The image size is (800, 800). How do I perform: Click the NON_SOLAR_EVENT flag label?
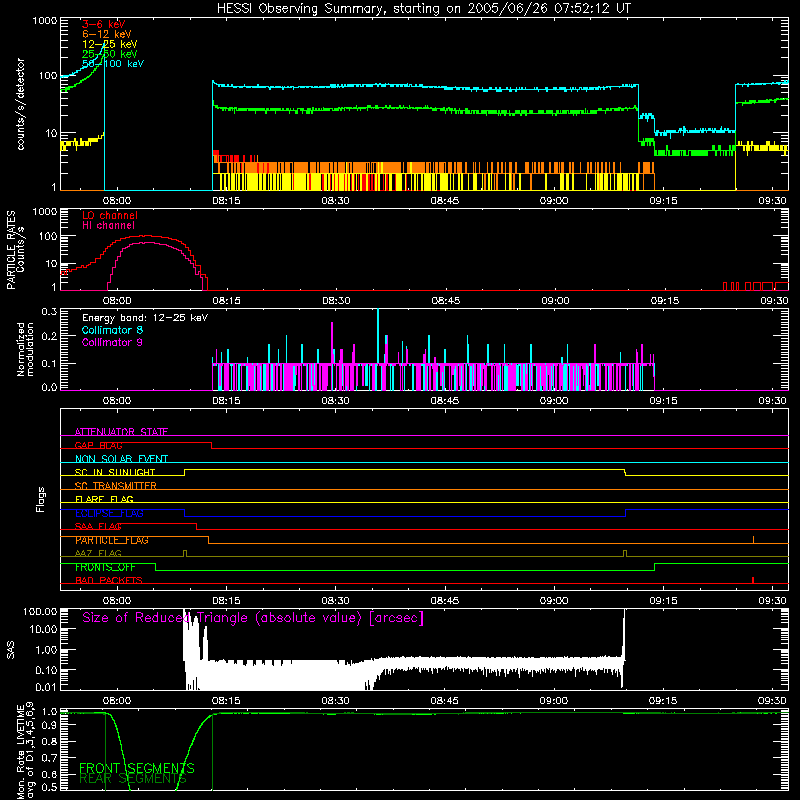(121, 459)
